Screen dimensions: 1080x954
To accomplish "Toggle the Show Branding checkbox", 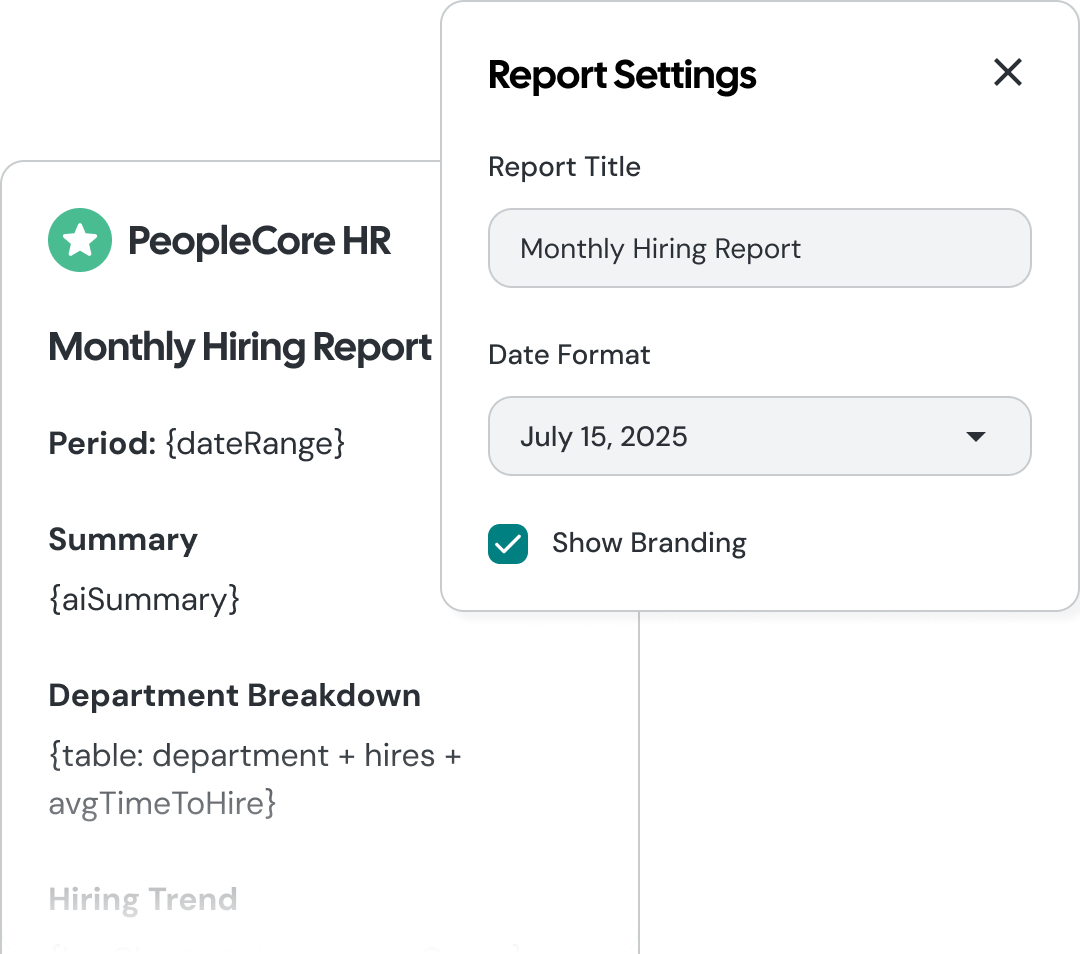I will pos(508,543).
